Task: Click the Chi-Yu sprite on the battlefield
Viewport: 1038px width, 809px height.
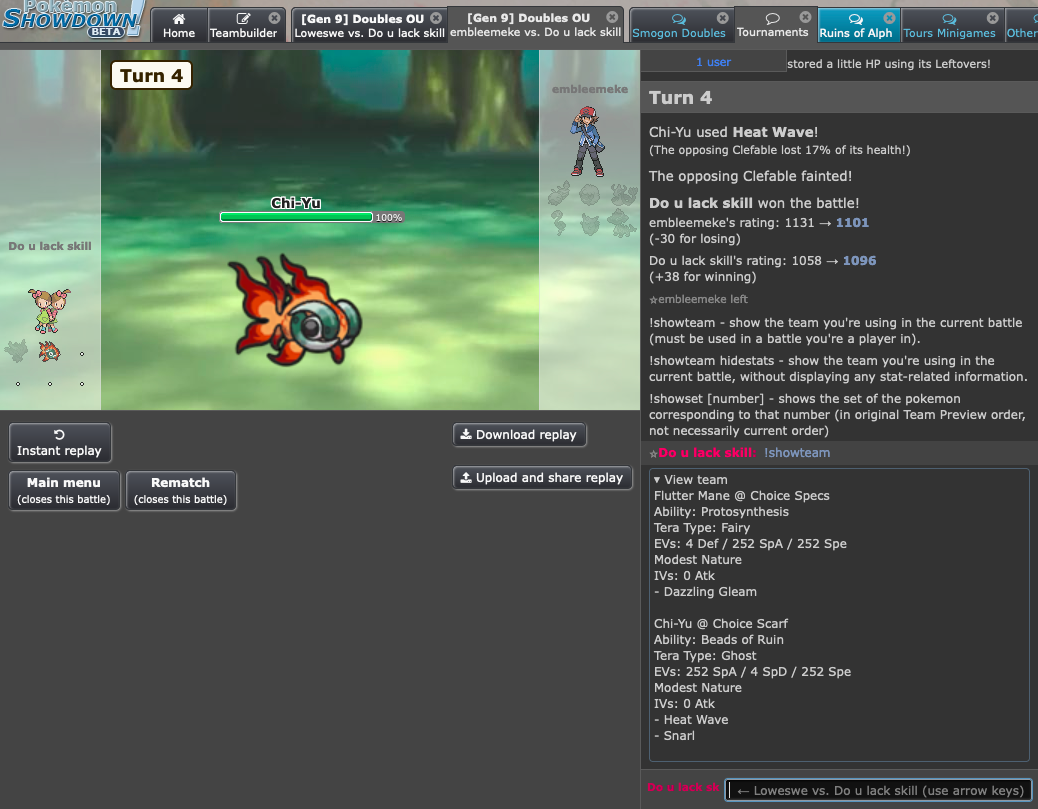Action: coord(295,311)
